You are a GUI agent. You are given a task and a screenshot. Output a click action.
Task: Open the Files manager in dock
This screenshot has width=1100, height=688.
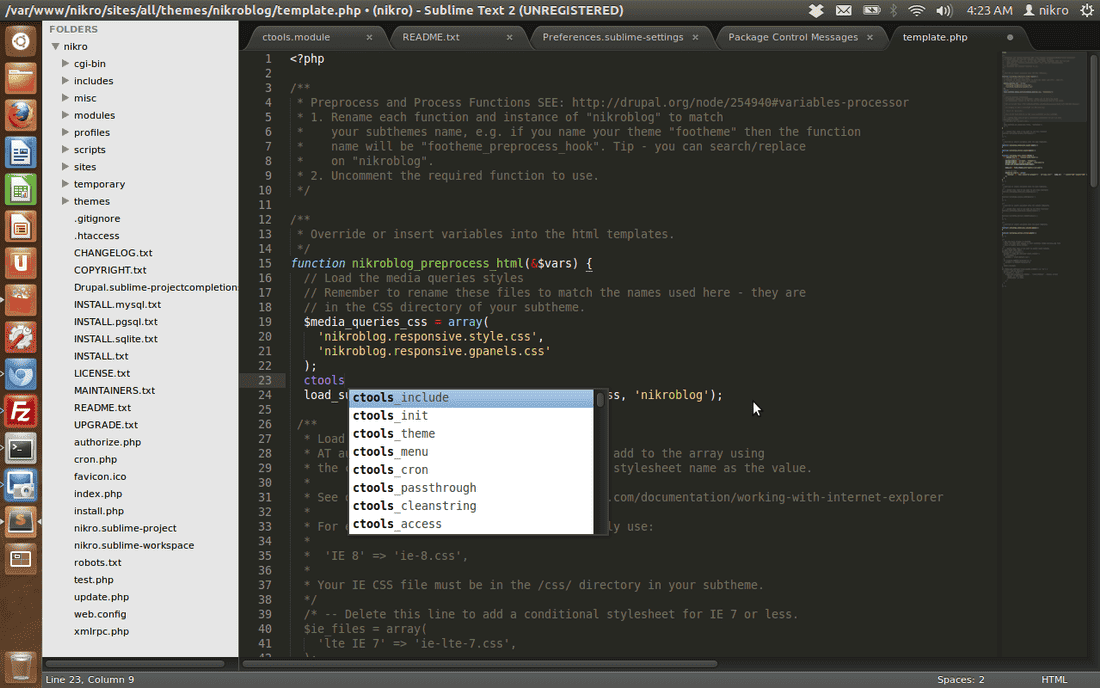20,79
